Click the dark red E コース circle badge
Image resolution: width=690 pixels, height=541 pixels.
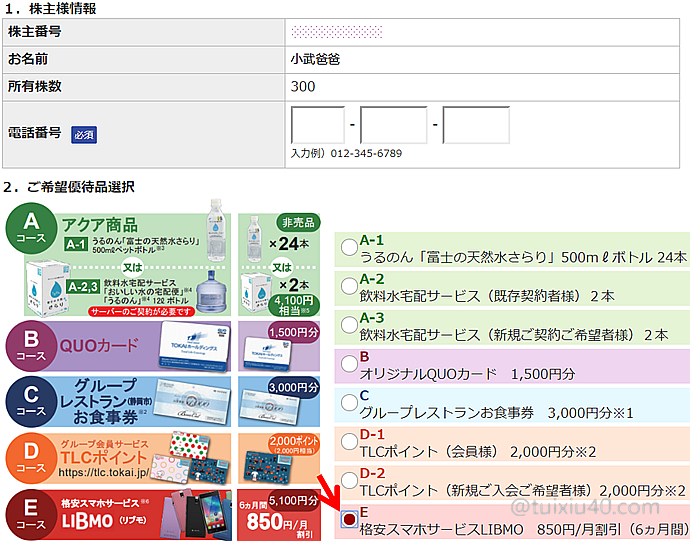click(x=31, y=515)
